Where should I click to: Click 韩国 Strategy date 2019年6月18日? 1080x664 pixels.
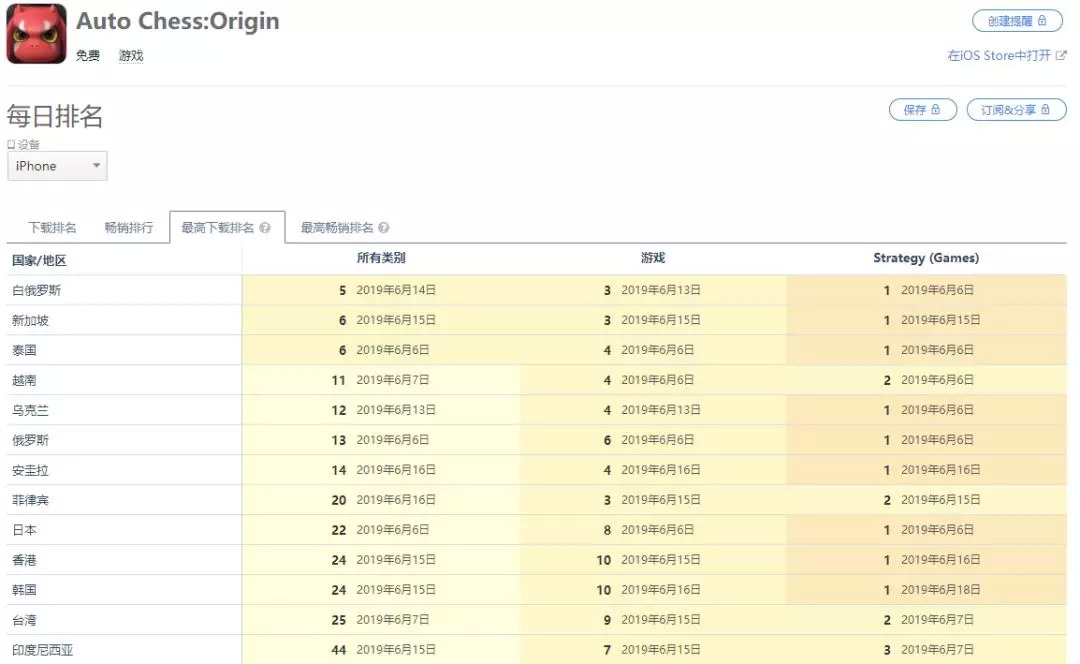[x=941, y=590]
